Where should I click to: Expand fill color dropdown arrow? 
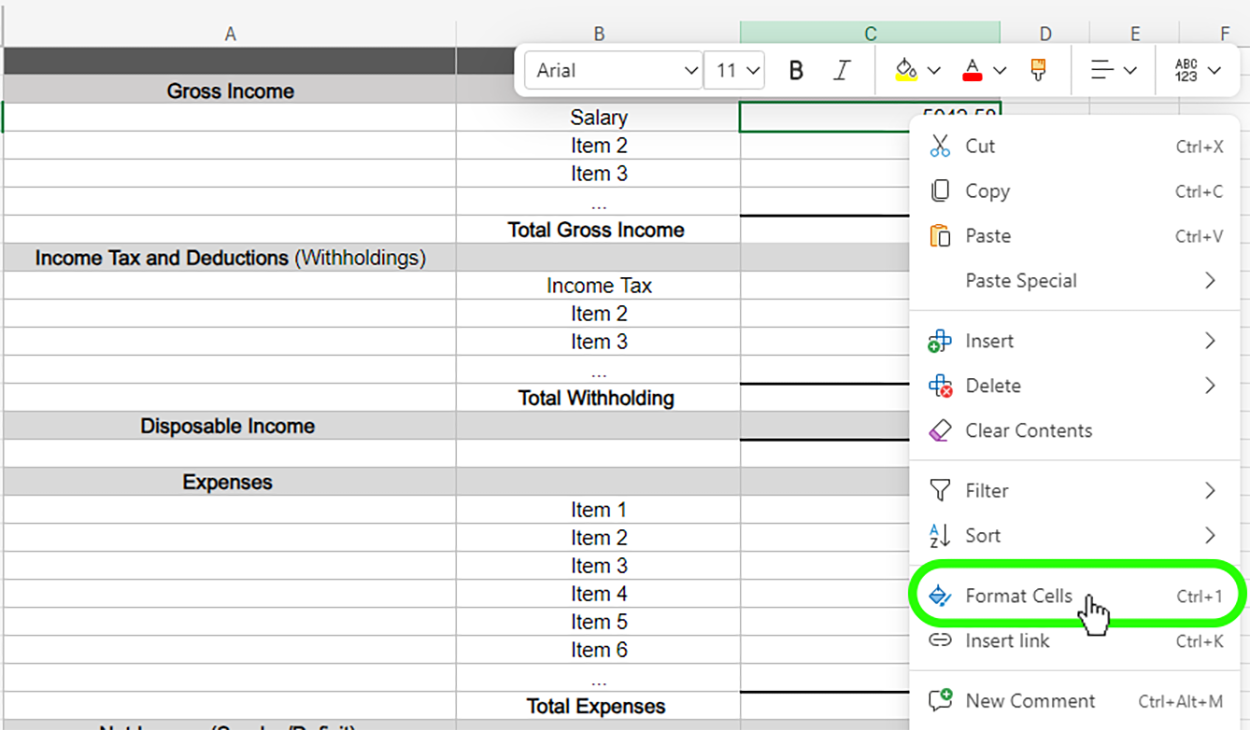coord(934,71)
